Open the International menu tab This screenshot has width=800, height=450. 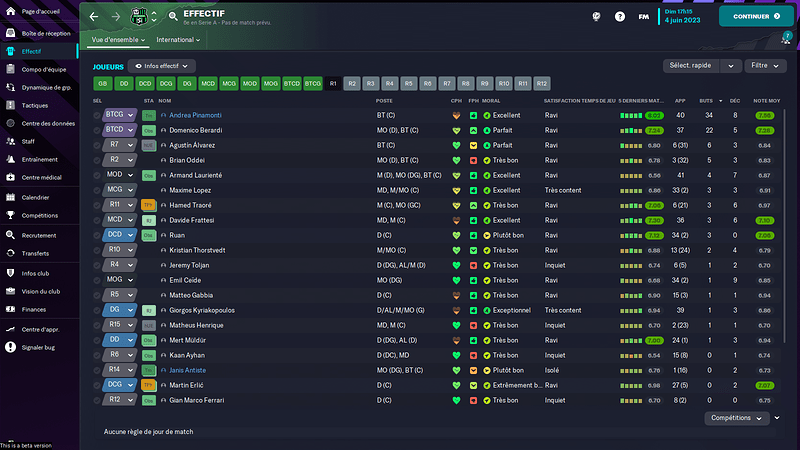tap(179, 40)
